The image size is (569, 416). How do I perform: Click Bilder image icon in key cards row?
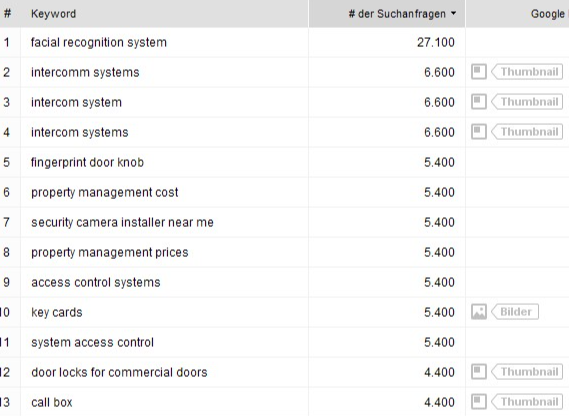(479, 312)
